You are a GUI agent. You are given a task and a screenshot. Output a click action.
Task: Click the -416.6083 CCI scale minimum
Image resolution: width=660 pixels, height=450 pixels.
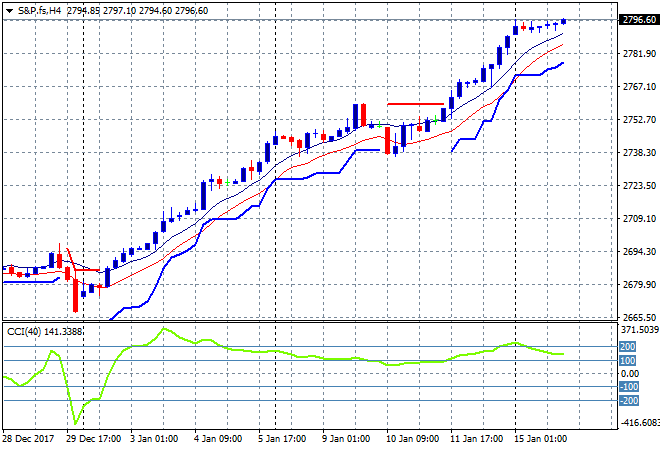point(639,422)
